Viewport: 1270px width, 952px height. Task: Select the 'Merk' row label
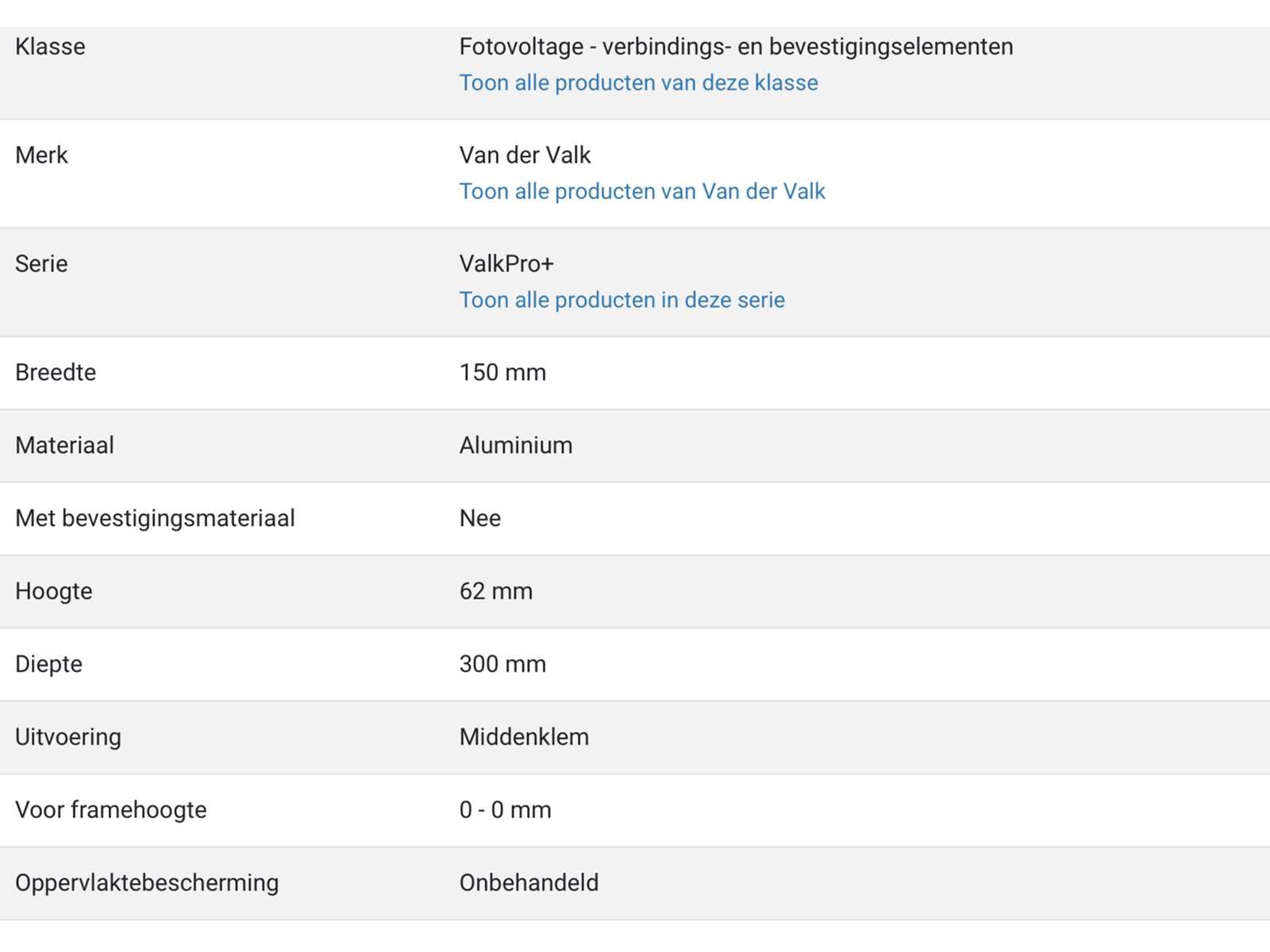41,155
